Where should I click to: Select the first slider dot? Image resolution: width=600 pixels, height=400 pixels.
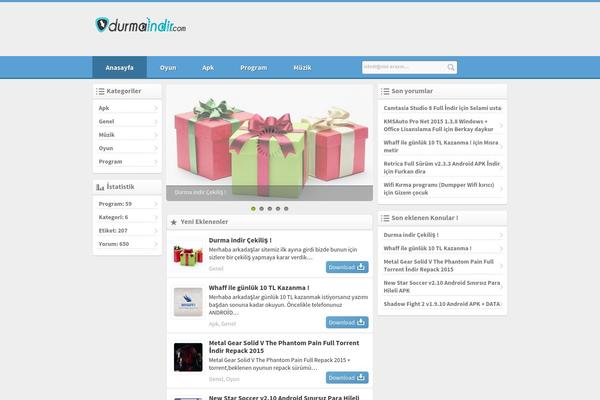click(x=253, y=209)
